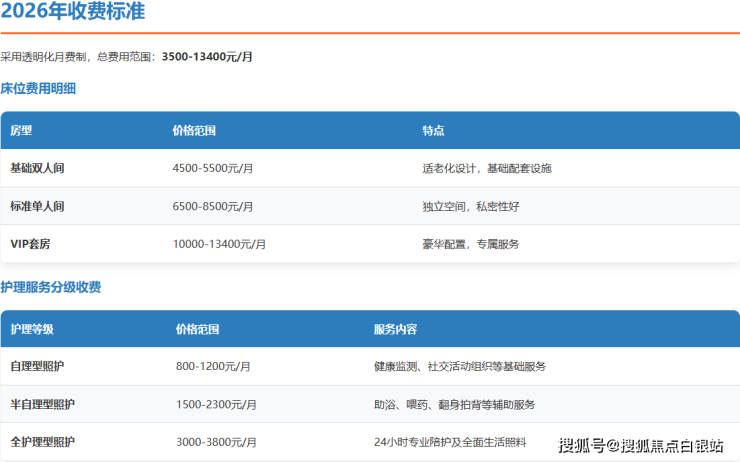This screenshot has height=462, width=740.
Task: Click the 服务内容 column header
Action: pyautogui.click(x=395, y=329)
